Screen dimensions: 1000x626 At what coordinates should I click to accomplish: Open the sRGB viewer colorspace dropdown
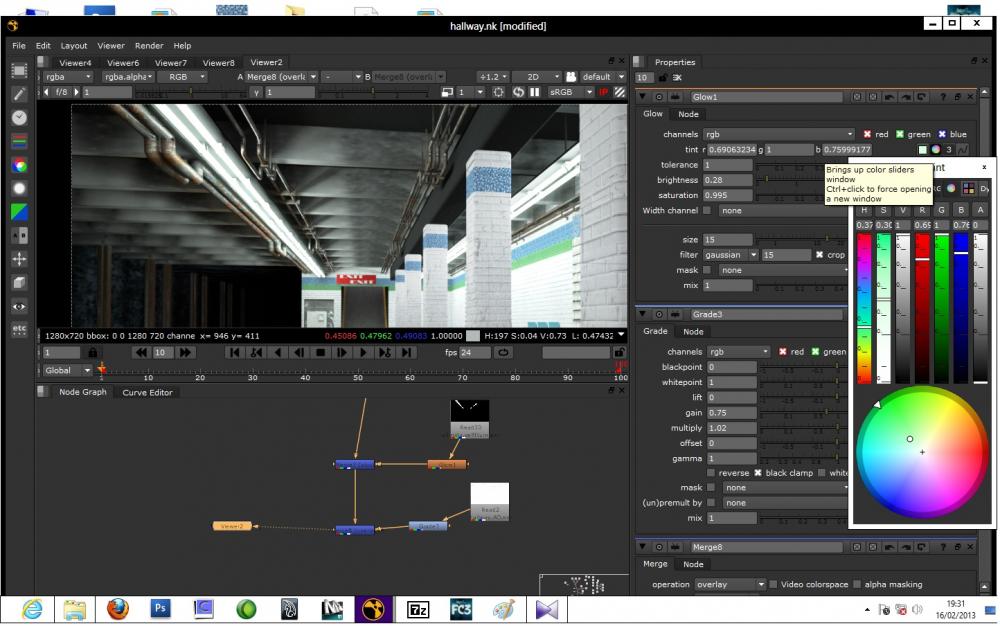click(570, 92)
